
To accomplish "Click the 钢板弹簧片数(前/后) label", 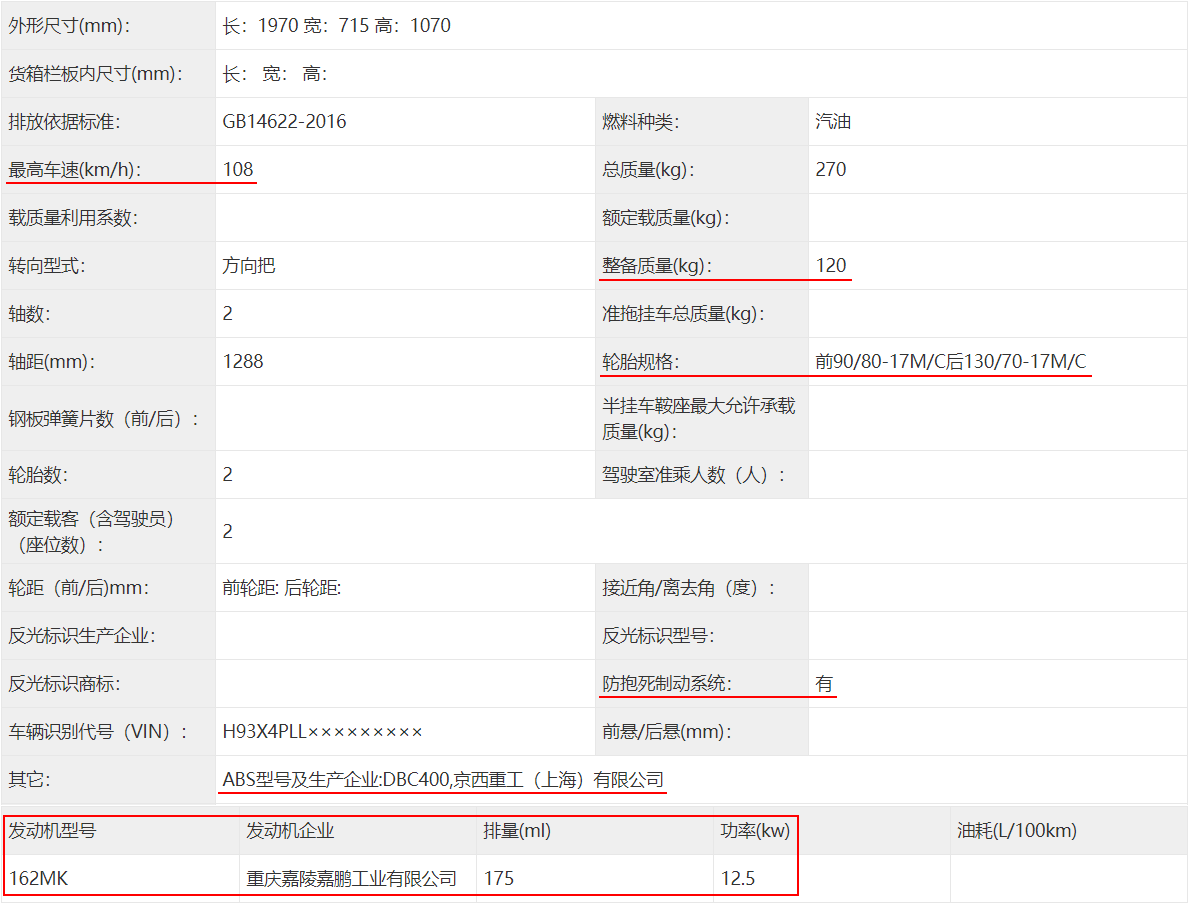I will pyautogui.click(x=104, y=419).
